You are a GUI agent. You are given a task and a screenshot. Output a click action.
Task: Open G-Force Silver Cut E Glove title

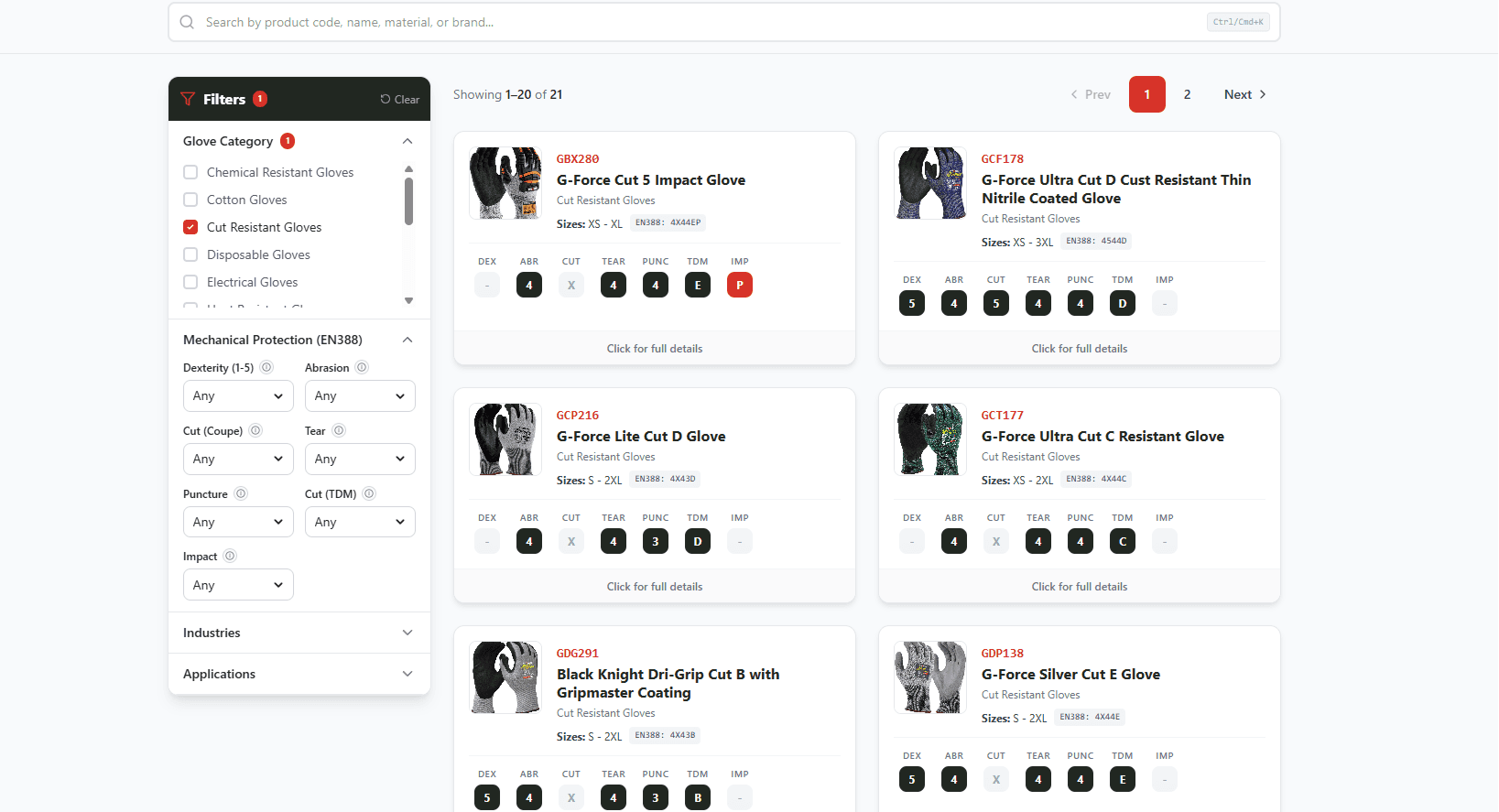click(1070, 675)
